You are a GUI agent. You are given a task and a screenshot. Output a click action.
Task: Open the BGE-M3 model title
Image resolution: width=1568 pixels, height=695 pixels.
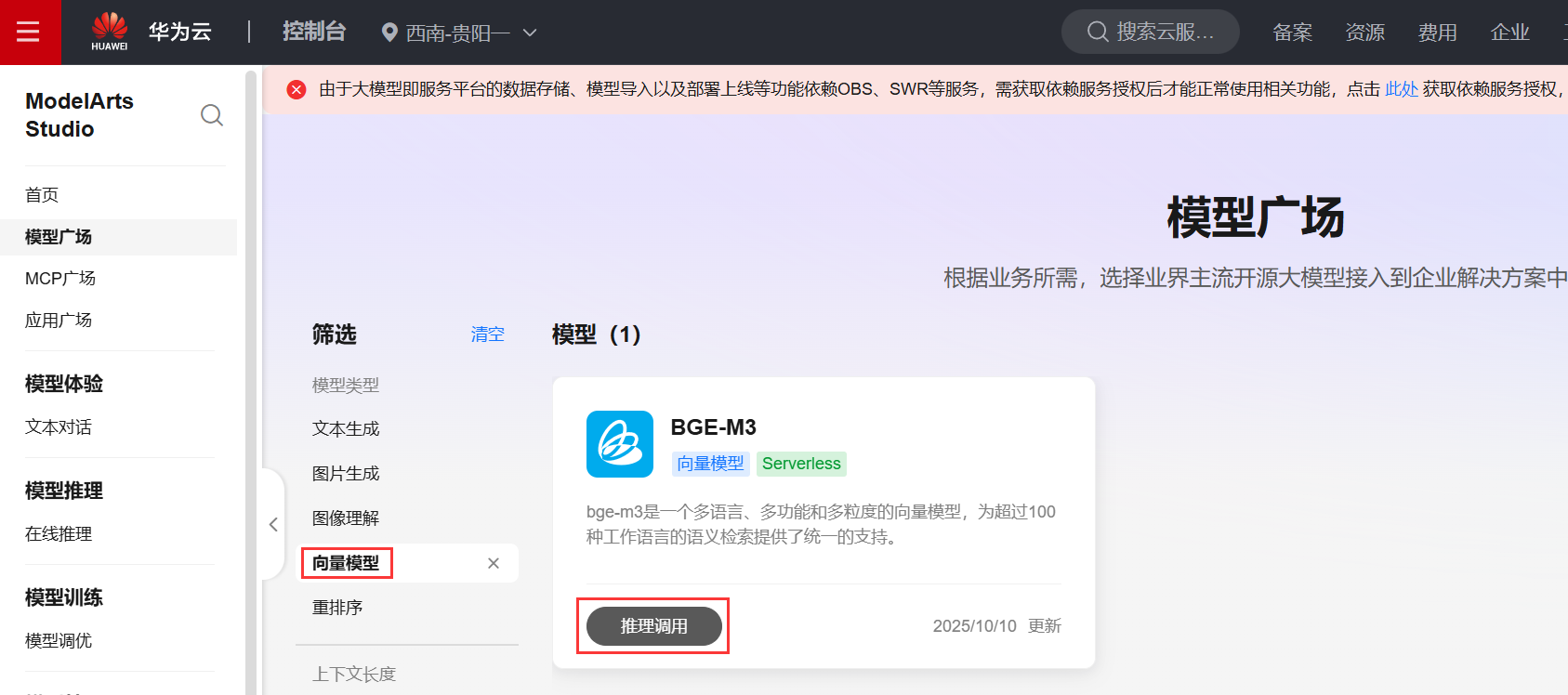(713, 427)
